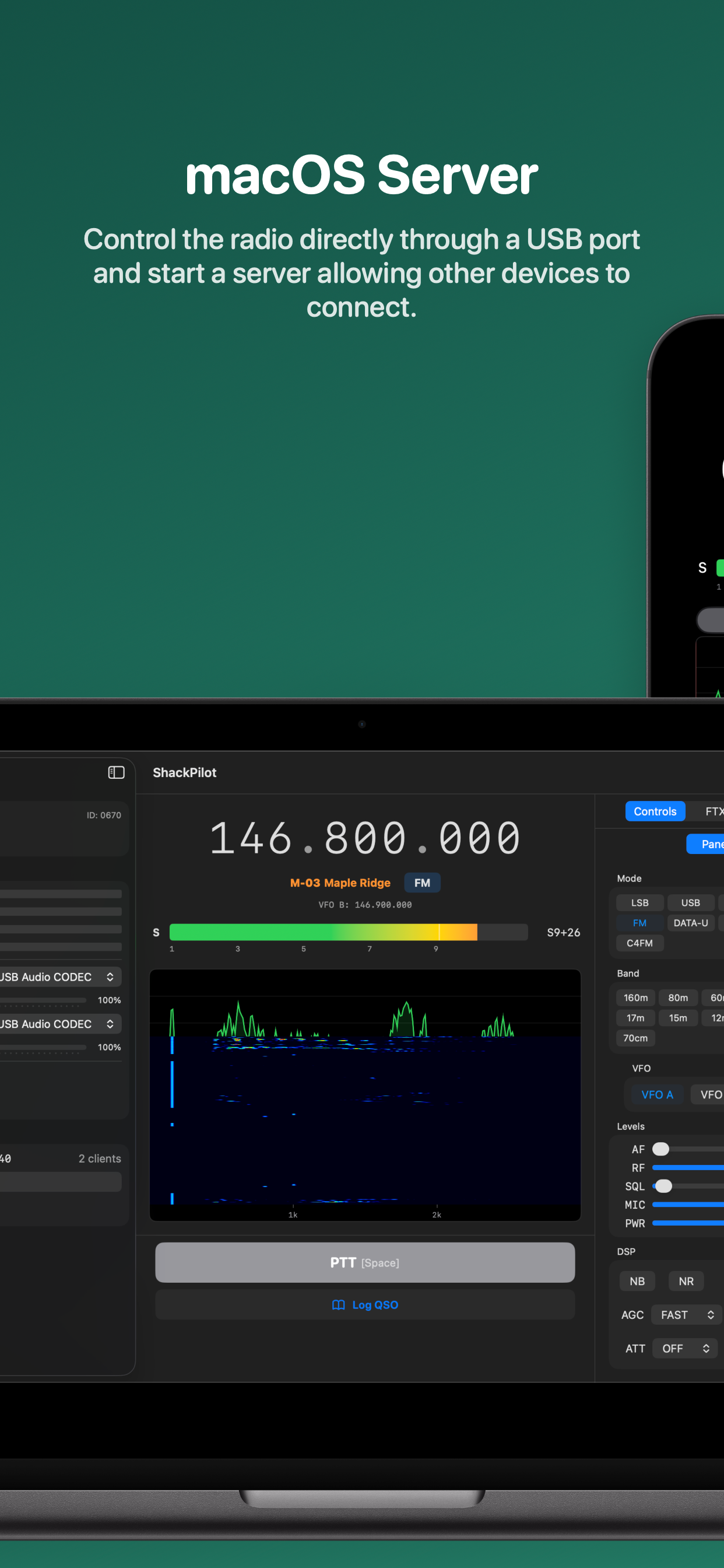Viewport: 724px width, 1568px height.
Task: Switch to the Controls tab
Action: [x=655, y=811]
